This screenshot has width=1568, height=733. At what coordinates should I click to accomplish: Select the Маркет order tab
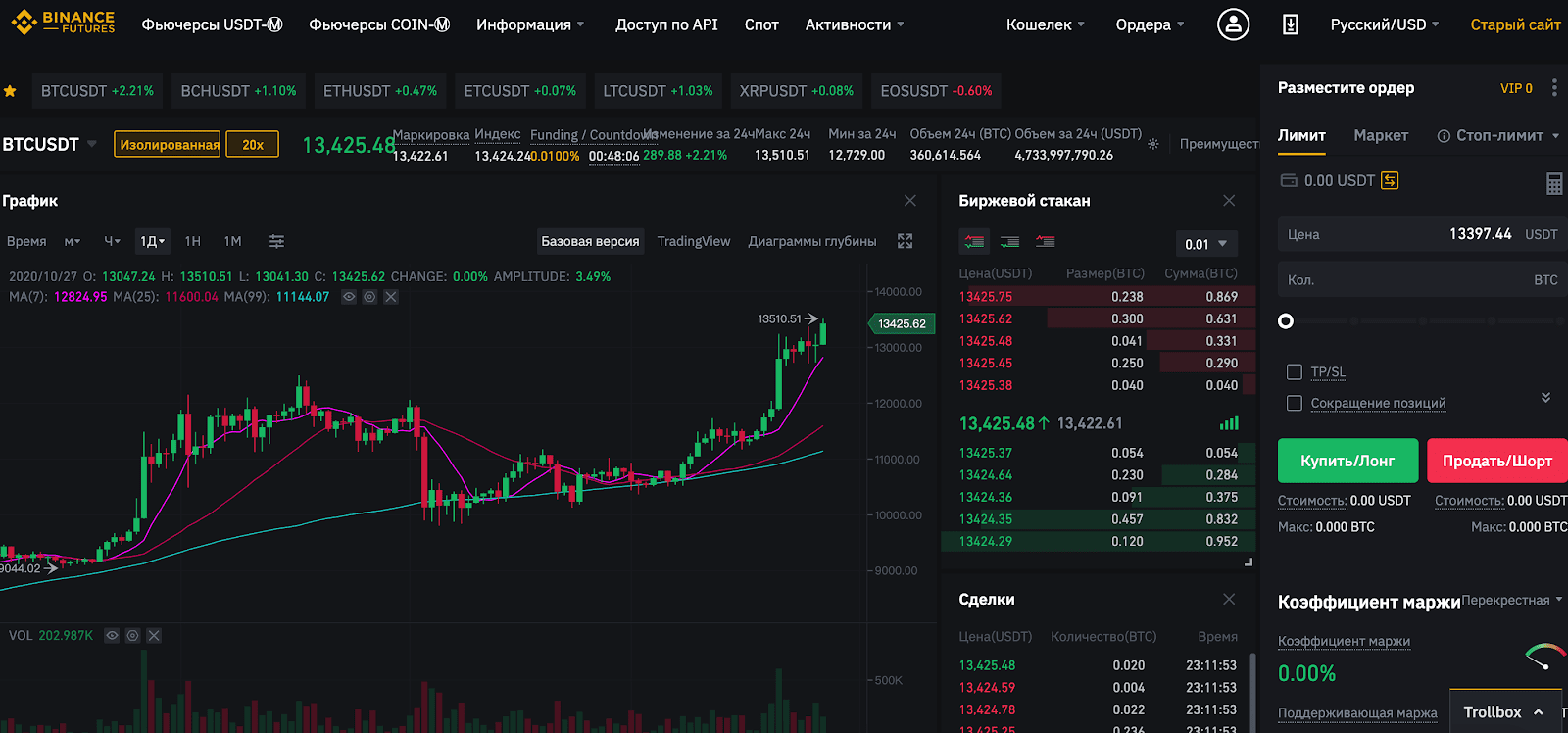(x=1381, y=136)
